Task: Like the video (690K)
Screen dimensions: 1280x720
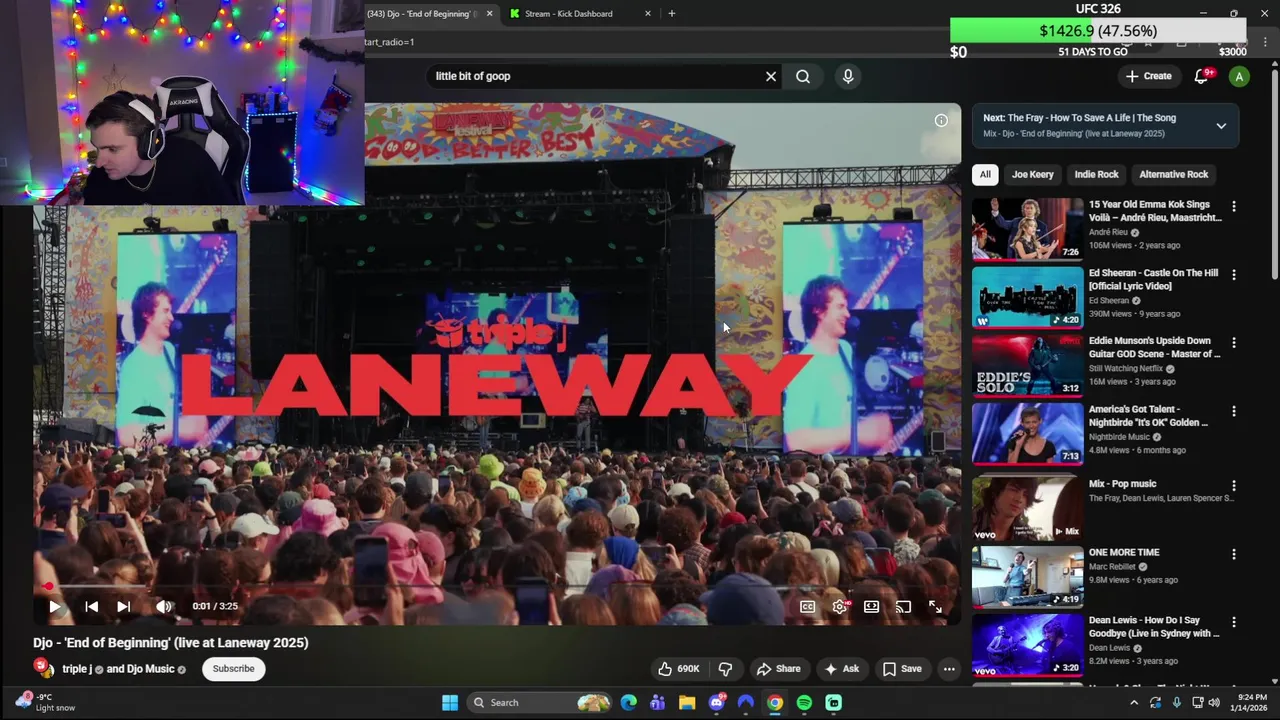Action: click(x=678, y=669)
